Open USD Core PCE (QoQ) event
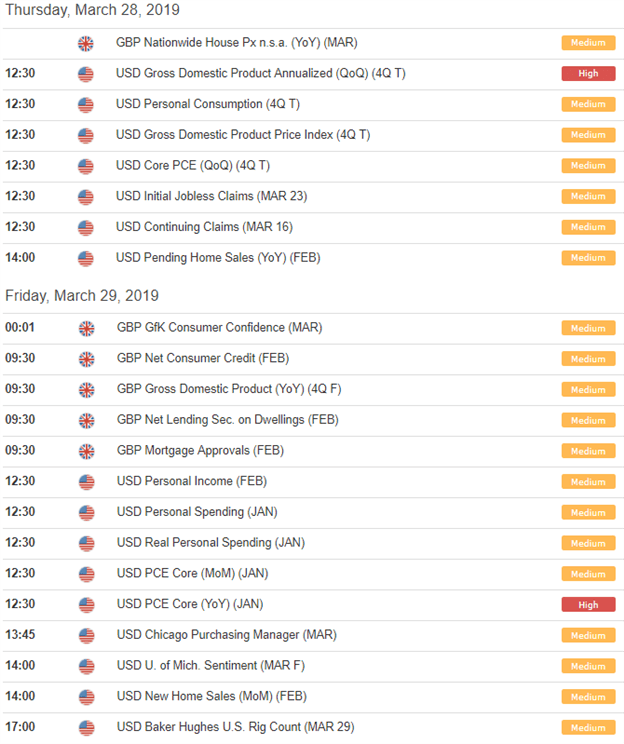 tap(193, 166)
